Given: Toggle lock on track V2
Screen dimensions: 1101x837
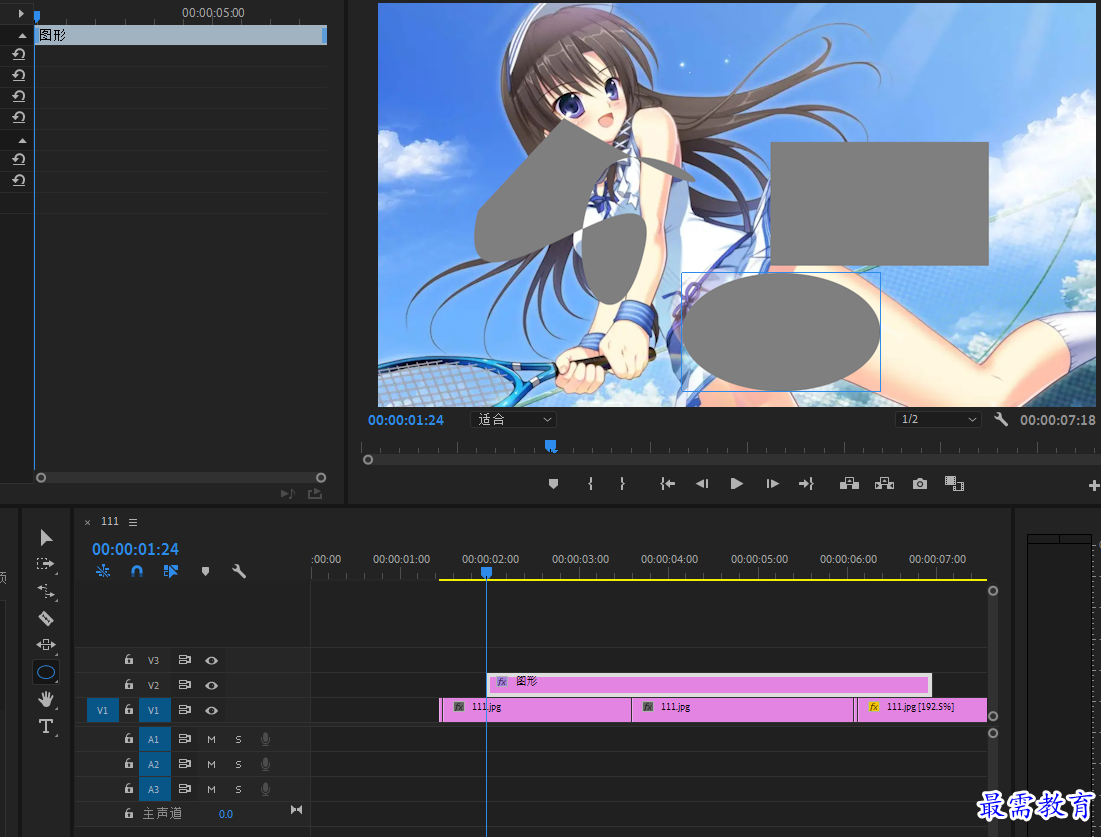Looking at the screenshot, I should click(128, 685).
